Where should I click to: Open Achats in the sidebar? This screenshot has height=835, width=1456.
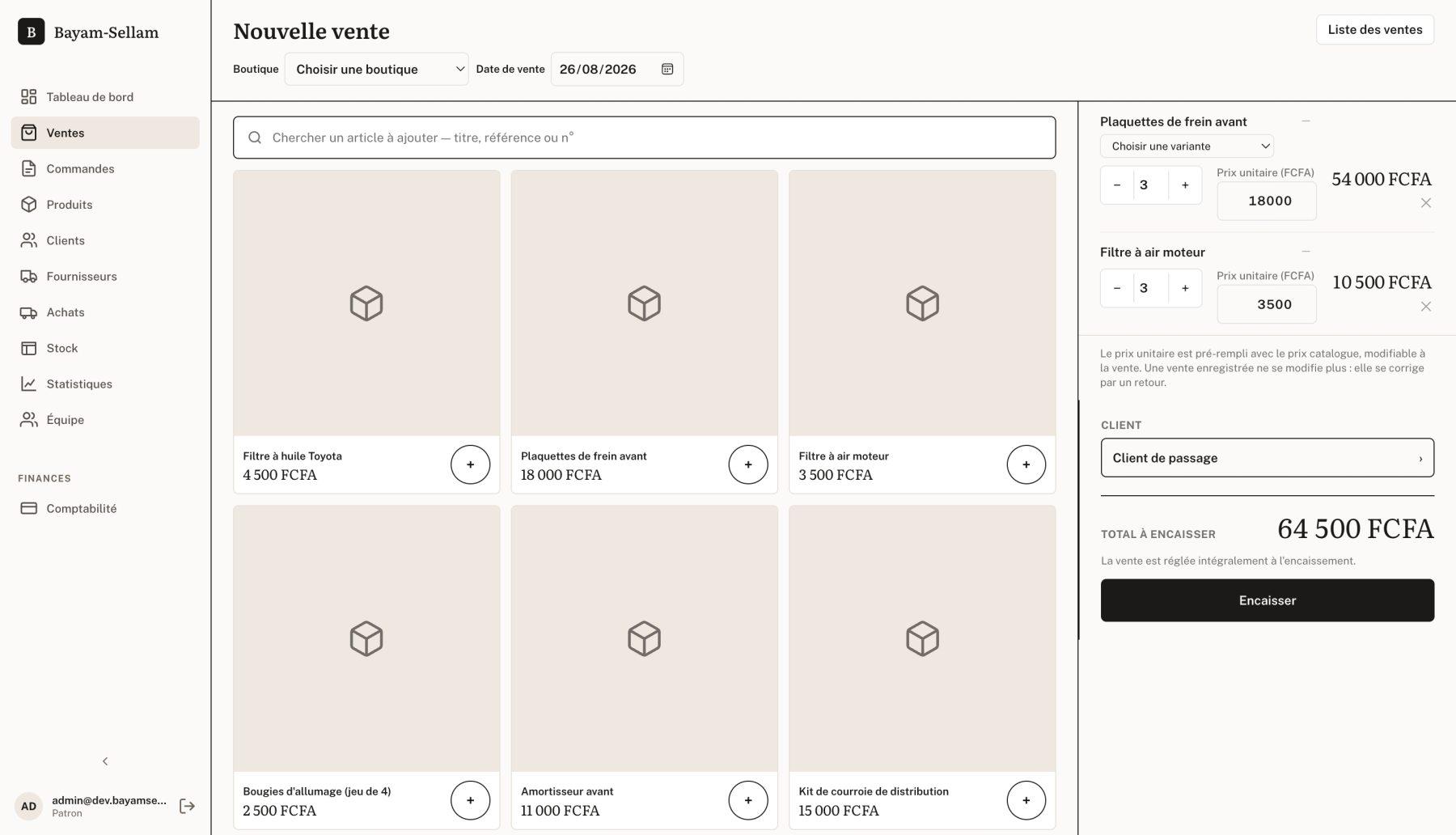point(105,312)
